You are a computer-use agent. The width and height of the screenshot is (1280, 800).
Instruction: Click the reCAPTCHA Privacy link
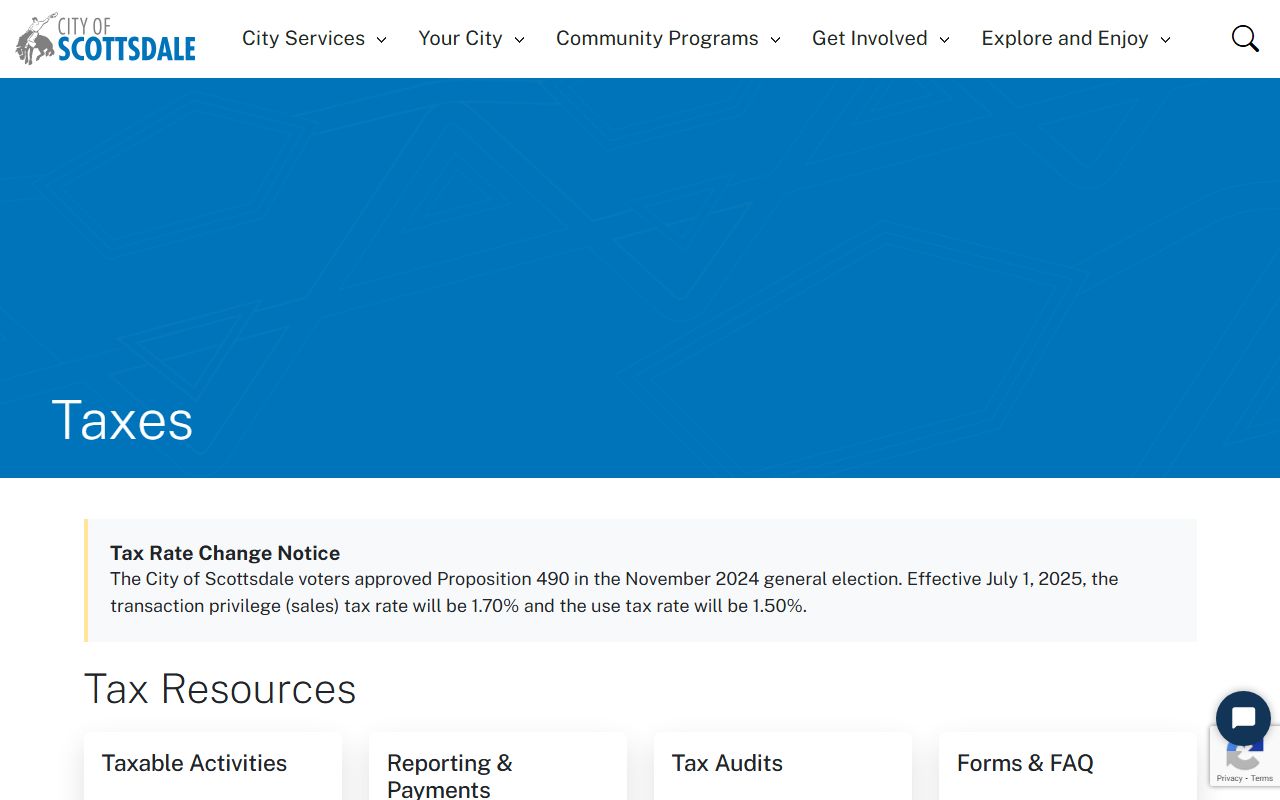pos(1229,778)
